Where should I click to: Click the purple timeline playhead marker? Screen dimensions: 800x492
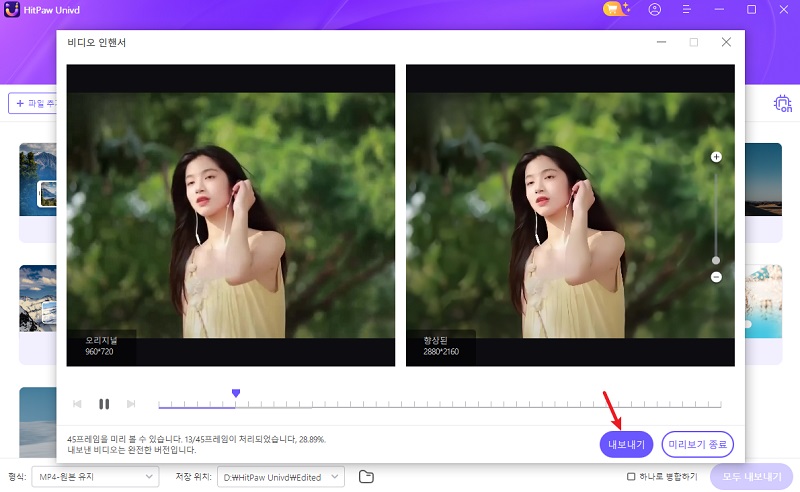(x=236, y=393)
